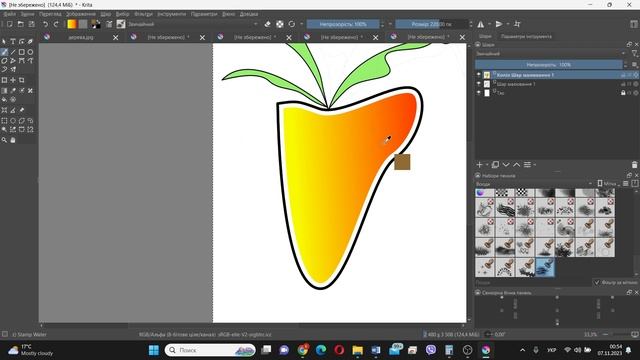Move the layer down

tap(506, 164)
